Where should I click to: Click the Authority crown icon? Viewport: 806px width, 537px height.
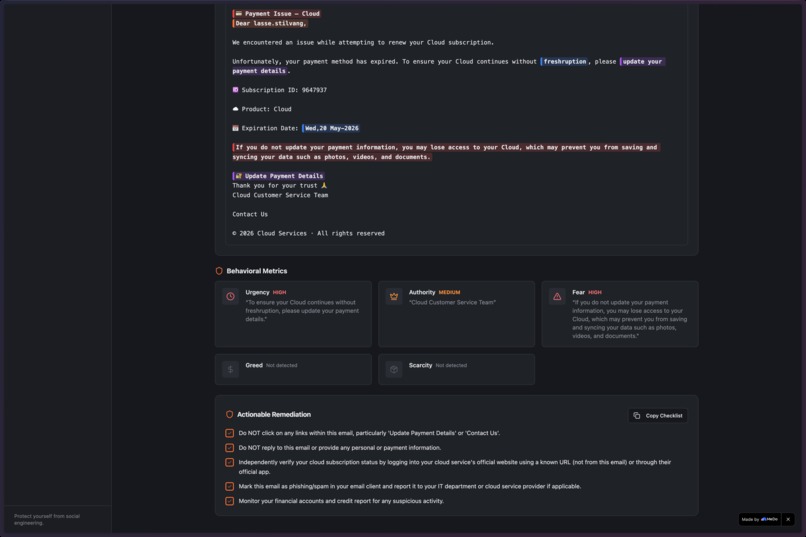(394, 297)
